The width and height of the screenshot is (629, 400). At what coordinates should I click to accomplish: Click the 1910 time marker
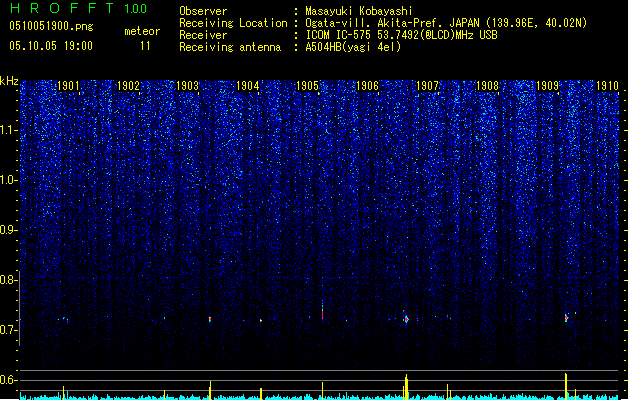pos(607,86)
